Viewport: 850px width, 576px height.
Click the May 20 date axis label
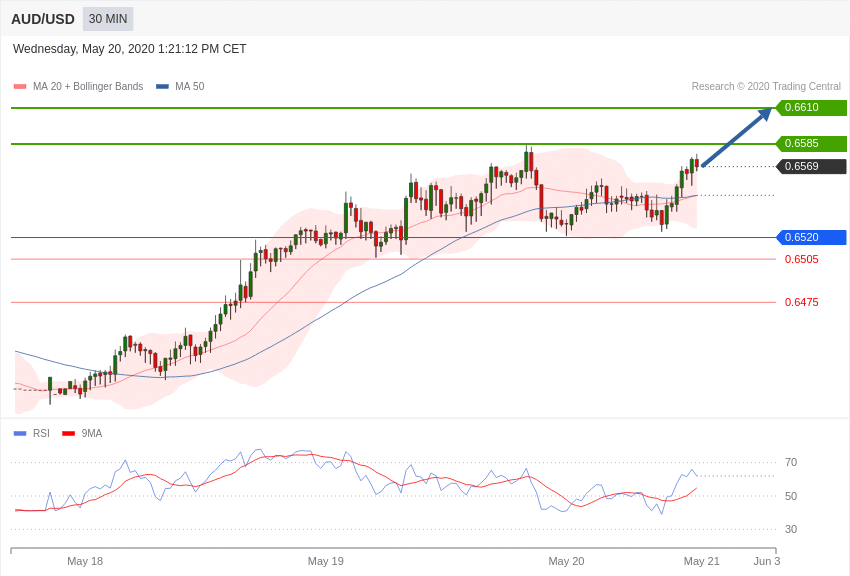pyautogui.click(x=566, y=561)
